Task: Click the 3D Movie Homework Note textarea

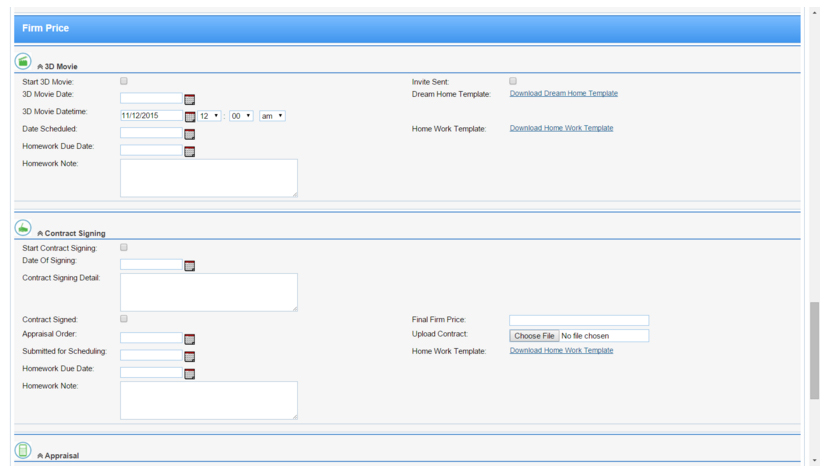Action: pyautogui.click(x=209, y=178)
